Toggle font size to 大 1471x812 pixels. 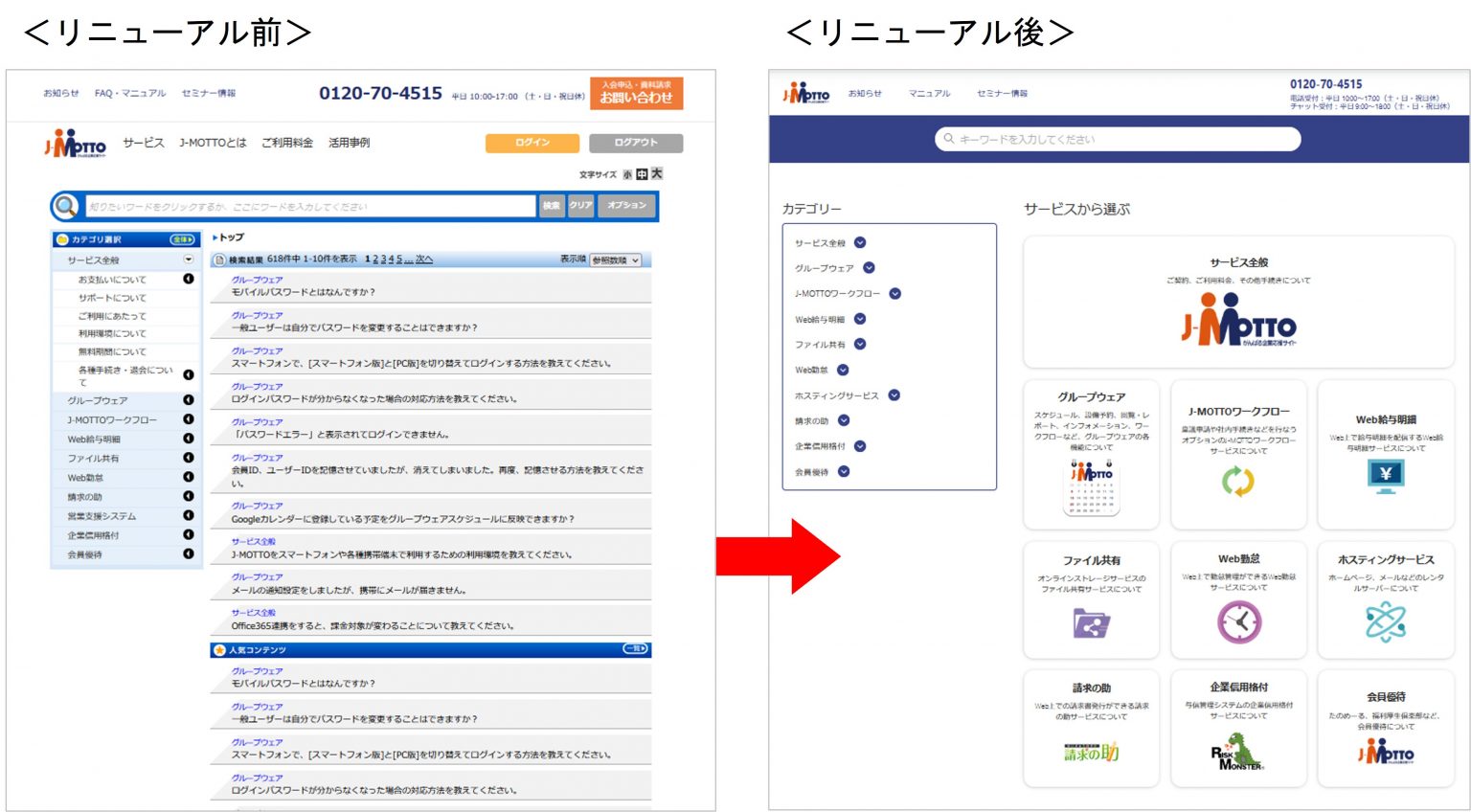(660, 173)
